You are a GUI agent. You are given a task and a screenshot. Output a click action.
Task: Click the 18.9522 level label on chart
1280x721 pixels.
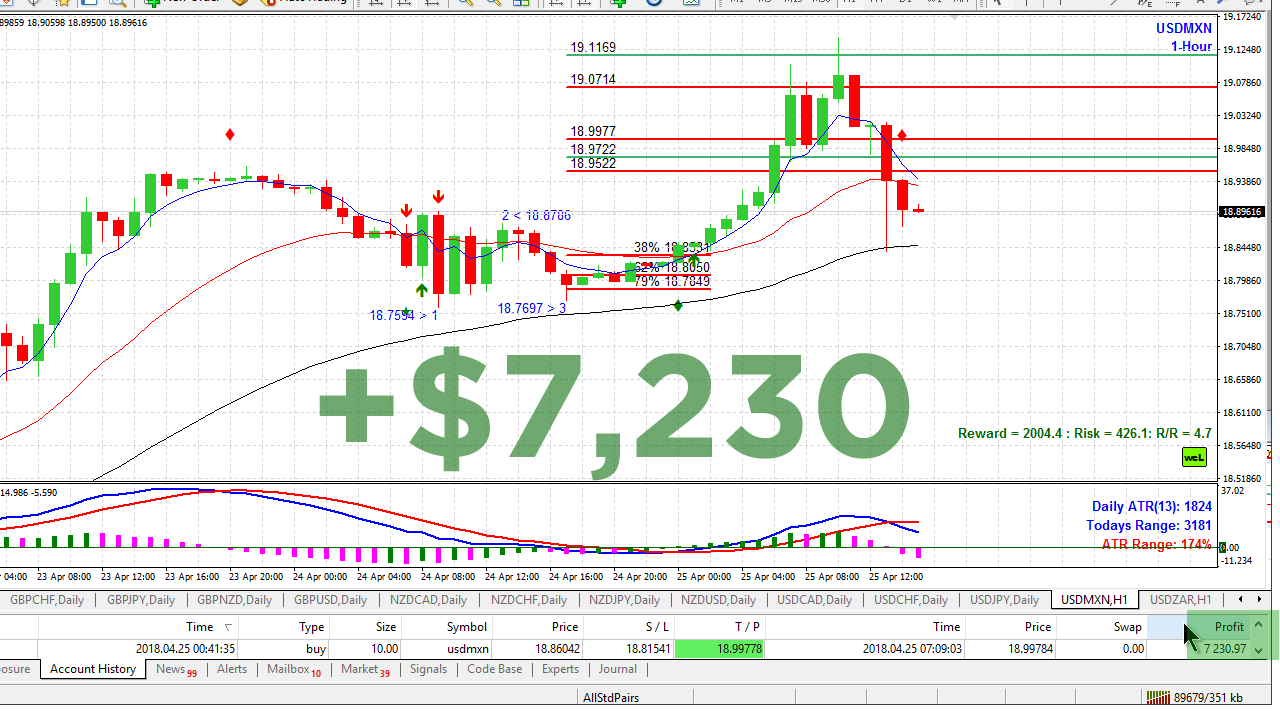(593, 163)
